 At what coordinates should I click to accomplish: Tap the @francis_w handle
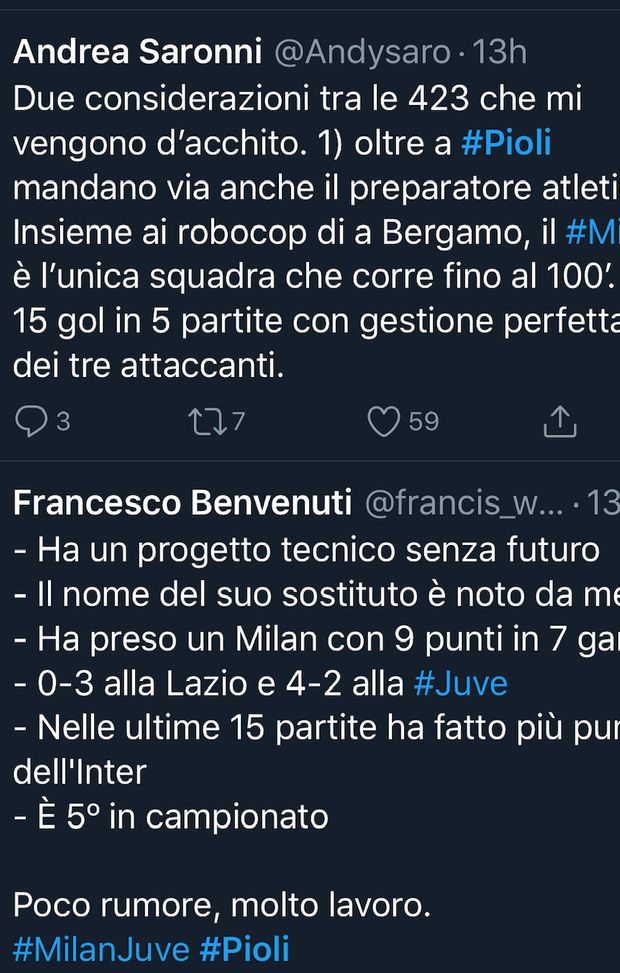pos(463,504)
